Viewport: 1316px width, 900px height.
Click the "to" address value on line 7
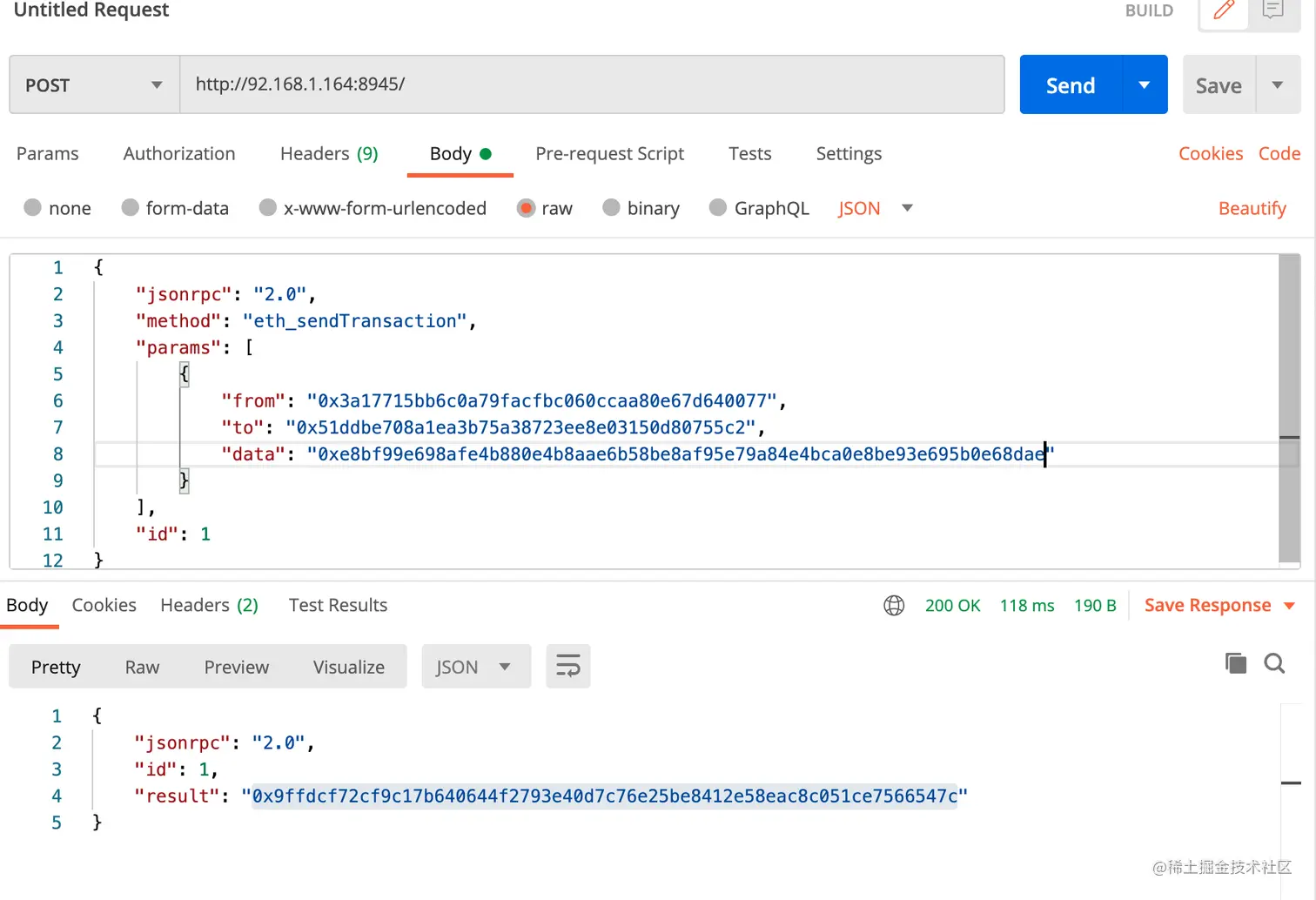(x=520, y=428)
